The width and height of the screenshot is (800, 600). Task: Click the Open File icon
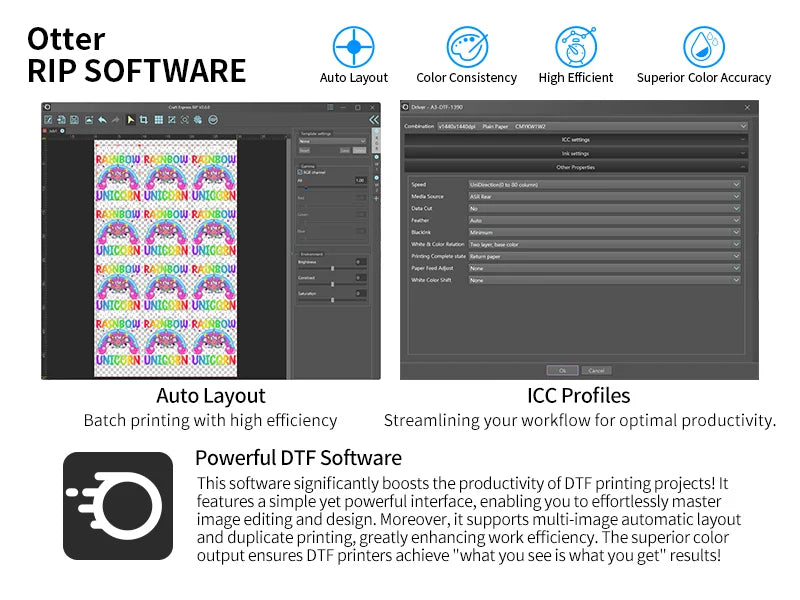(61, 118)
